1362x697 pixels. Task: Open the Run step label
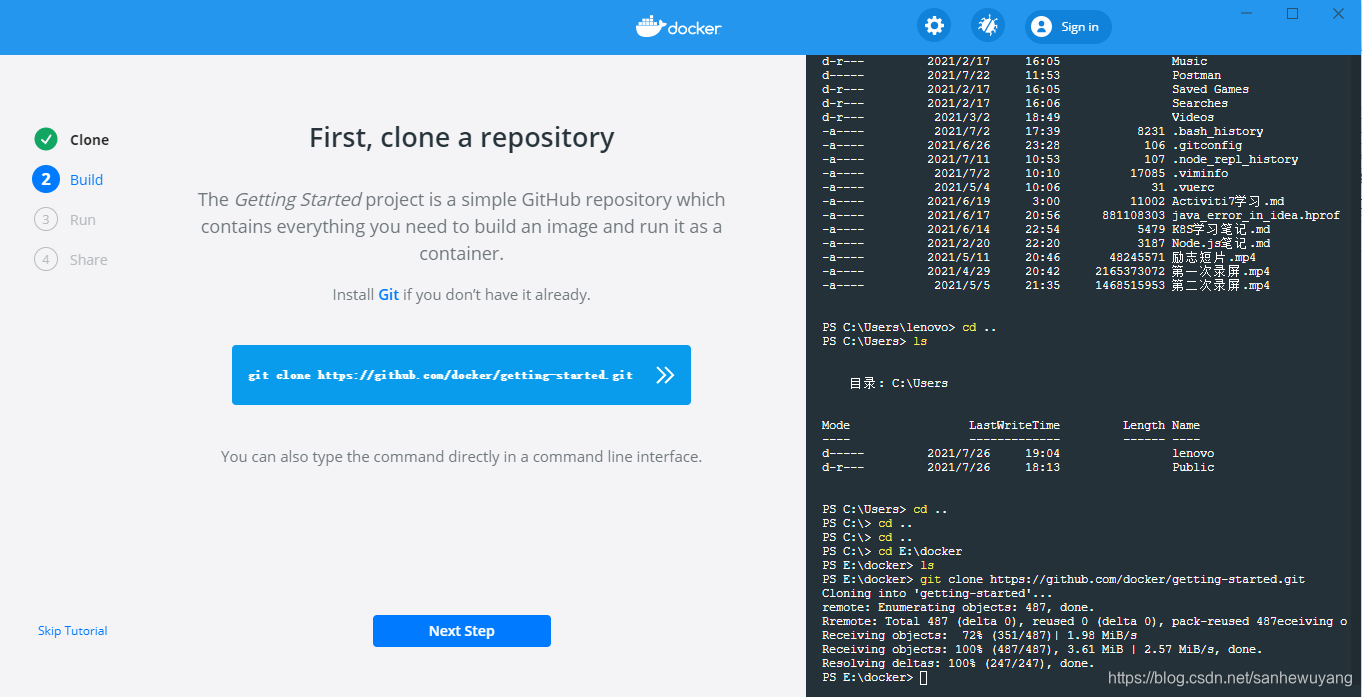(x=83, y=220)
